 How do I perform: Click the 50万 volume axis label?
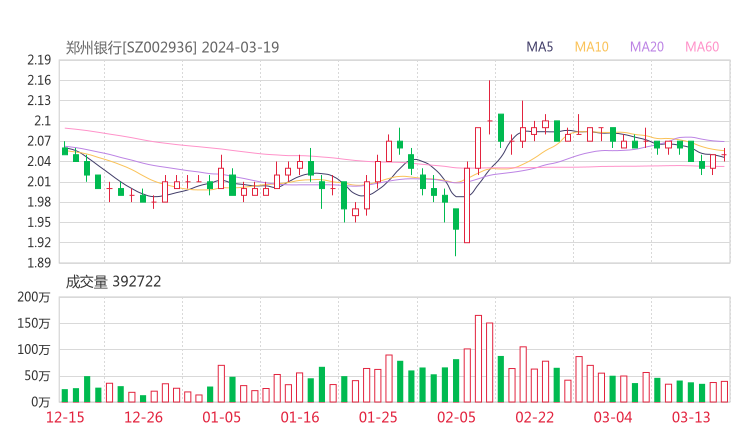pyautogui.click(x=37, y=376)
